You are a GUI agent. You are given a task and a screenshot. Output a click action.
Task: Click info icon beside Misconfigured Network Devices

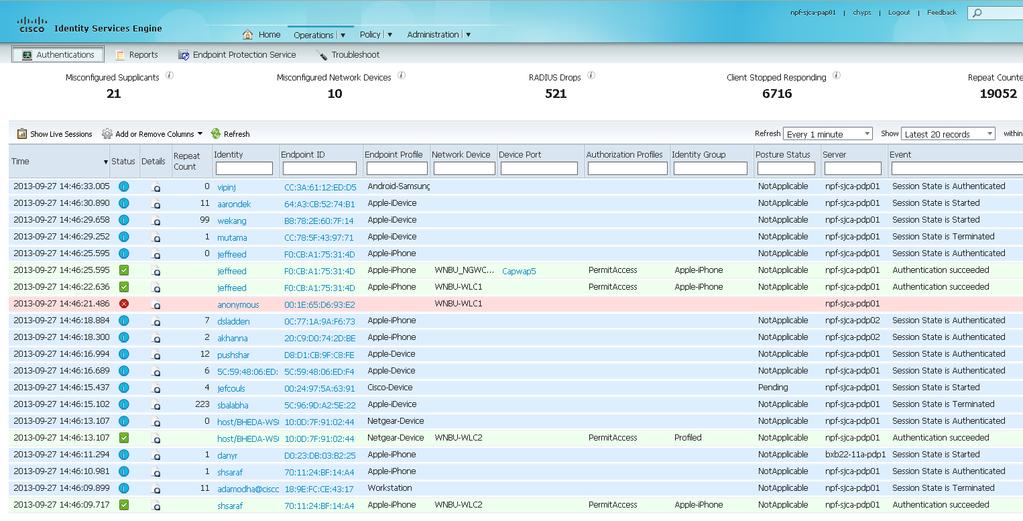(x=401, y=76)
